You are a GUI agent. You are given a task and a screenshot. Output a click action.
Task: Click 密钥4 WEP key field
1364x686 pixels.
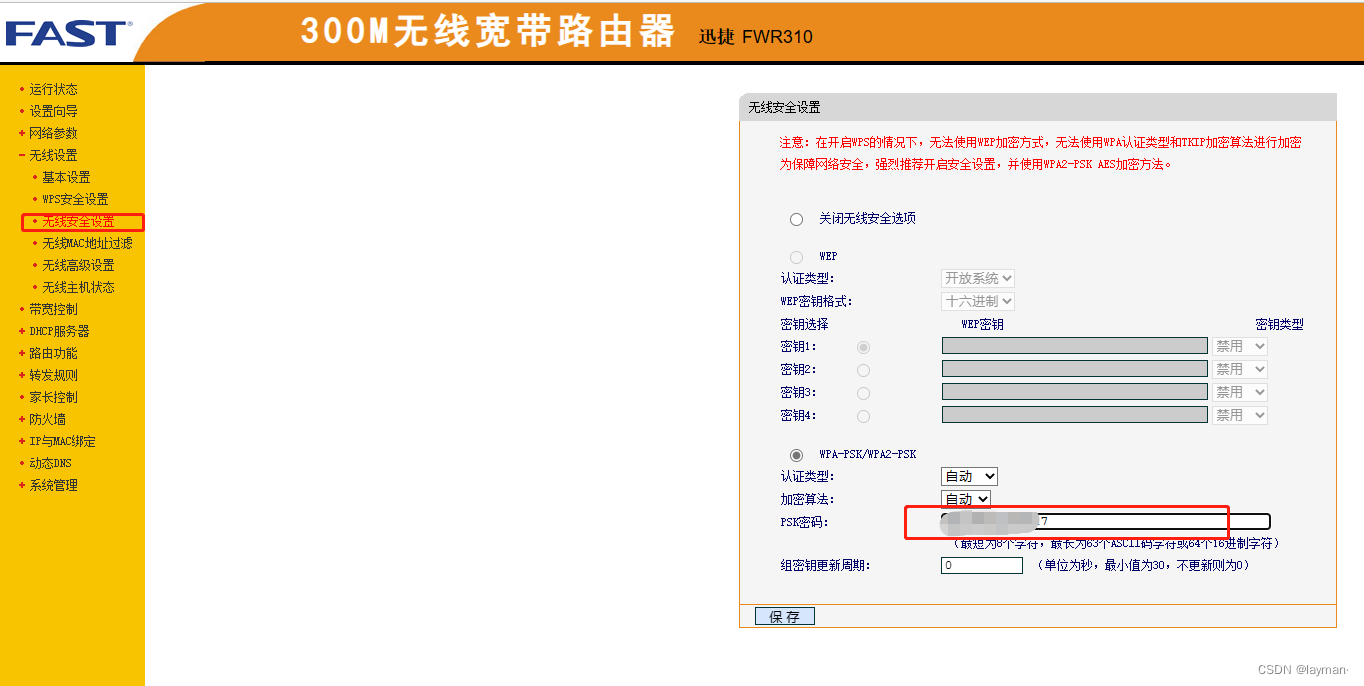1075,415
